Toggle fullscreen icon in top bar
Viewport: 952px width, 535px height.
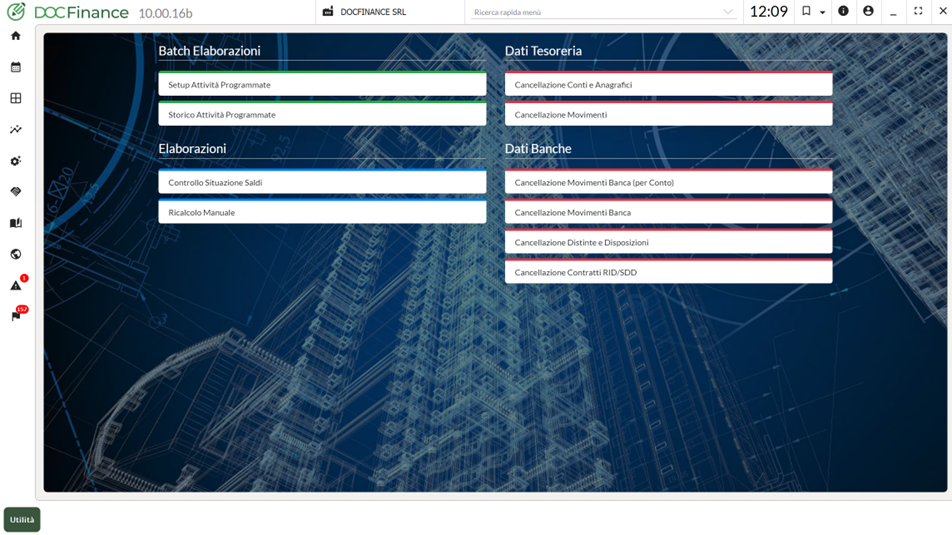pos(918,11)
